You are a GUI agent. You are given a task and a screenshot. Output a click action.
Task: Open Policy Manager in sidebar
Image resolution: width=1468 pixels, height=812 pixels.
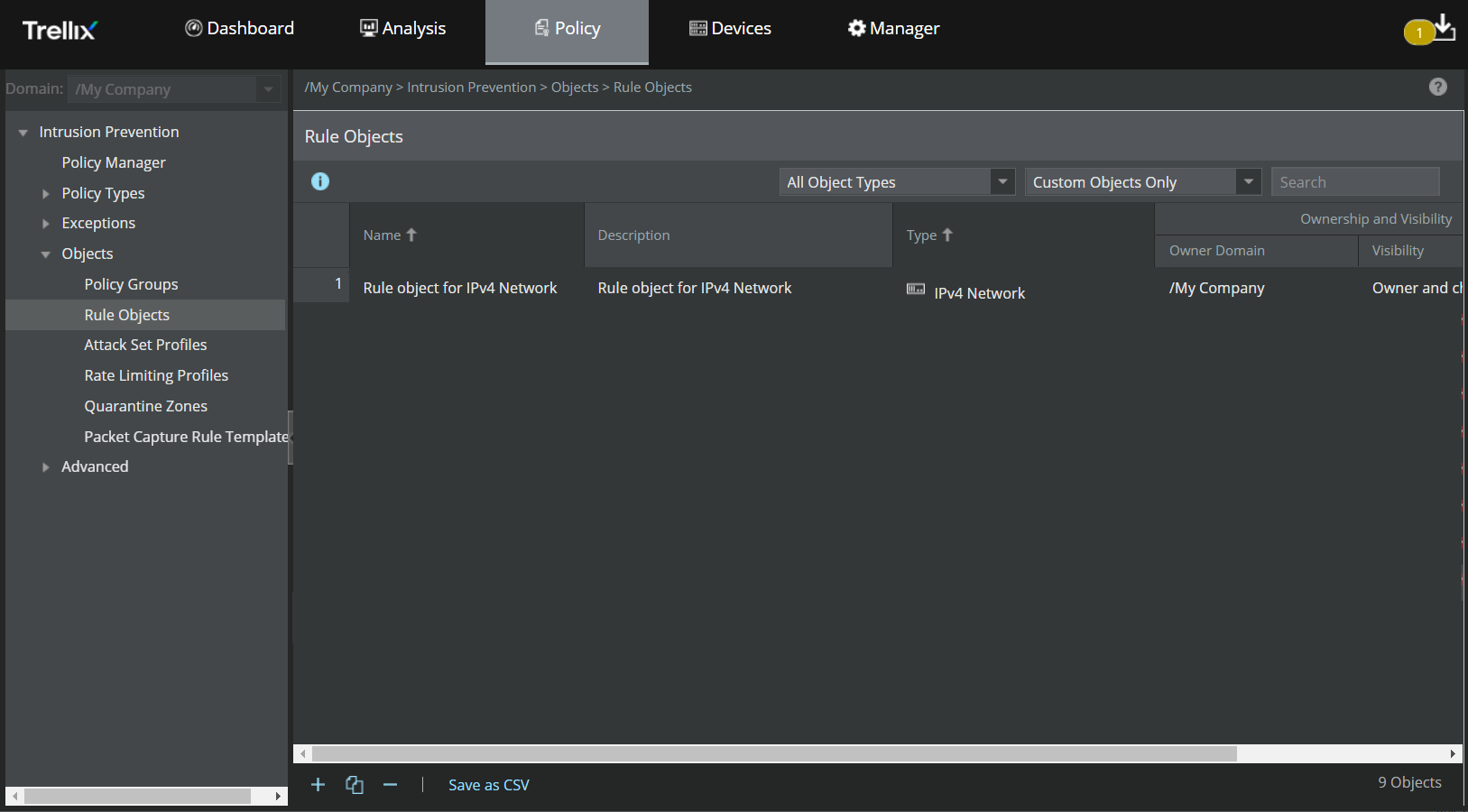(x=114, y=162)
